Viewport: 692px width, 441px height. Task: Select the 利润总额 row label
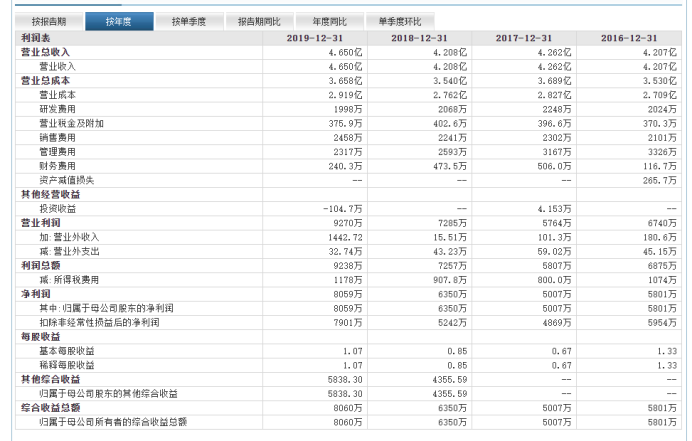point(40,266)
